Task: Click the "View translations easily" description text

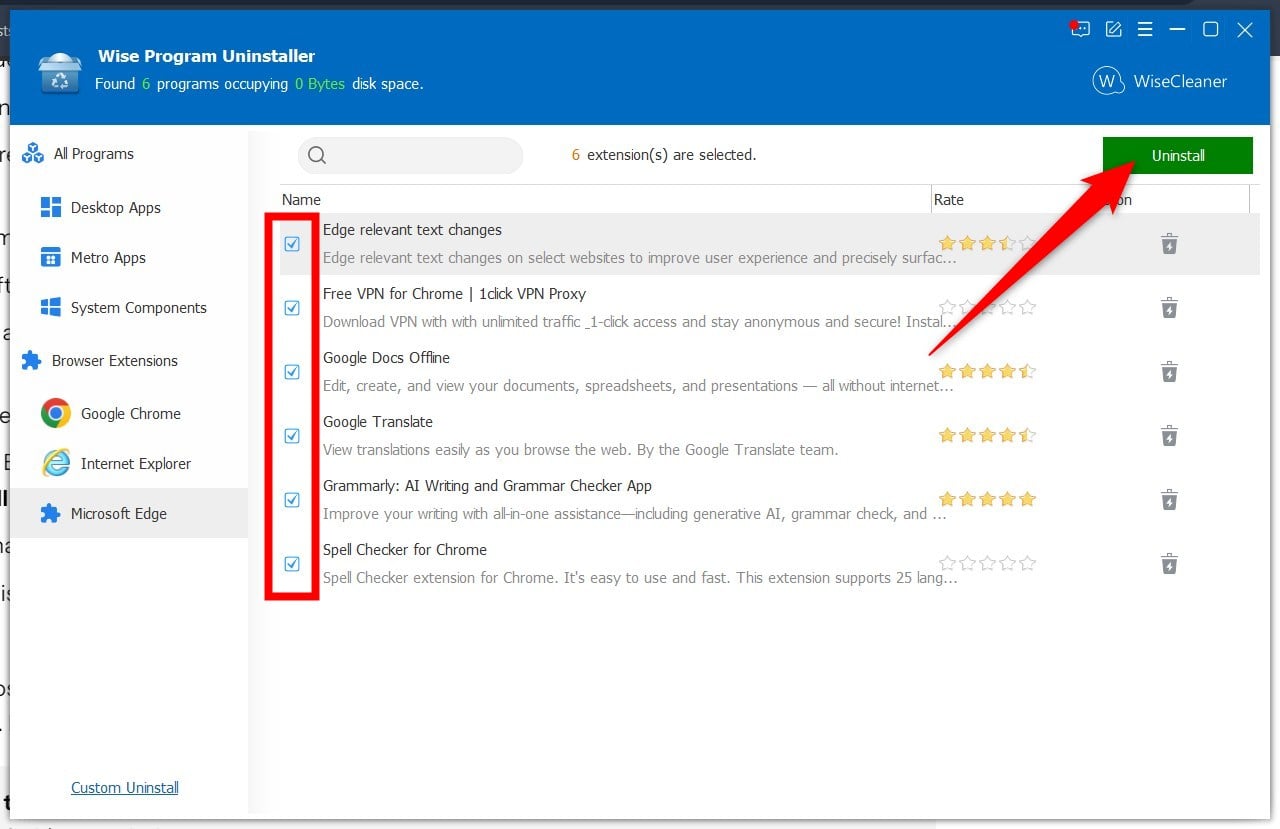Action: point(580,450)
